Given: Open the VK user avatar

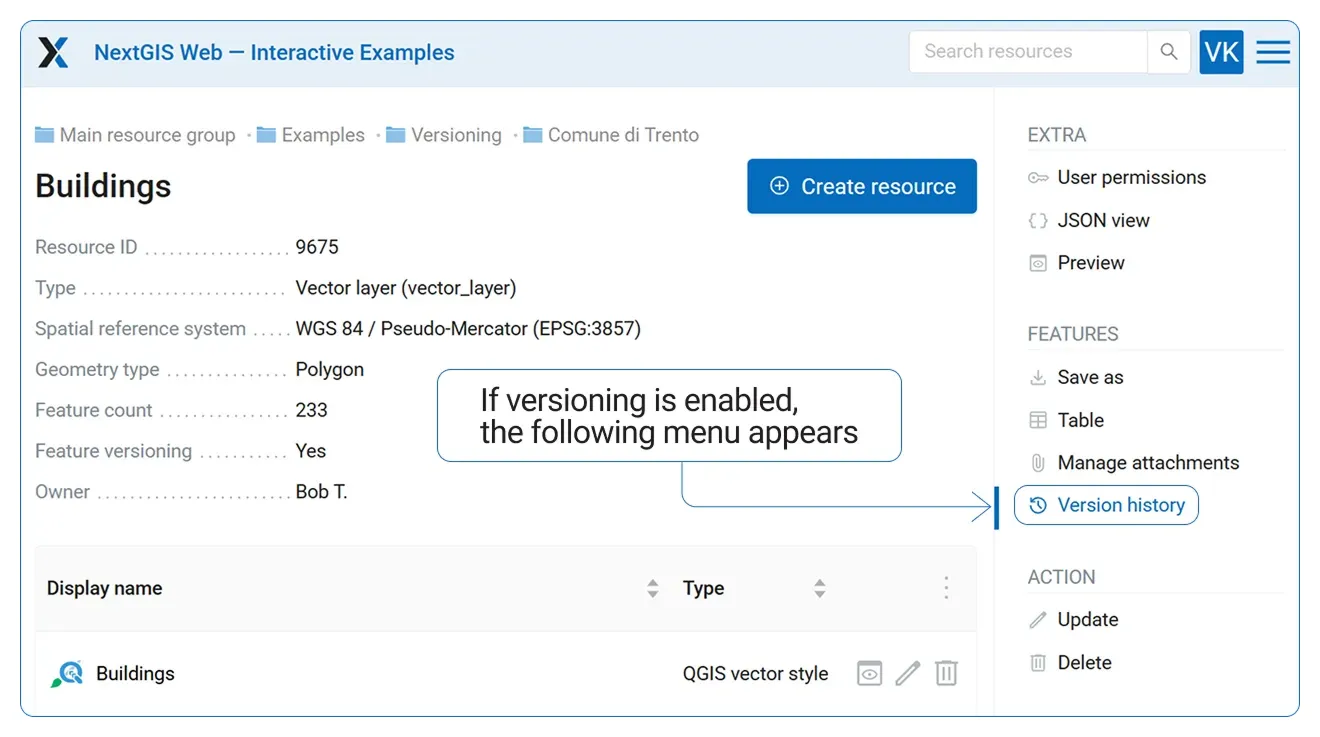Looking at the screenshot, I should point(1221,52).
